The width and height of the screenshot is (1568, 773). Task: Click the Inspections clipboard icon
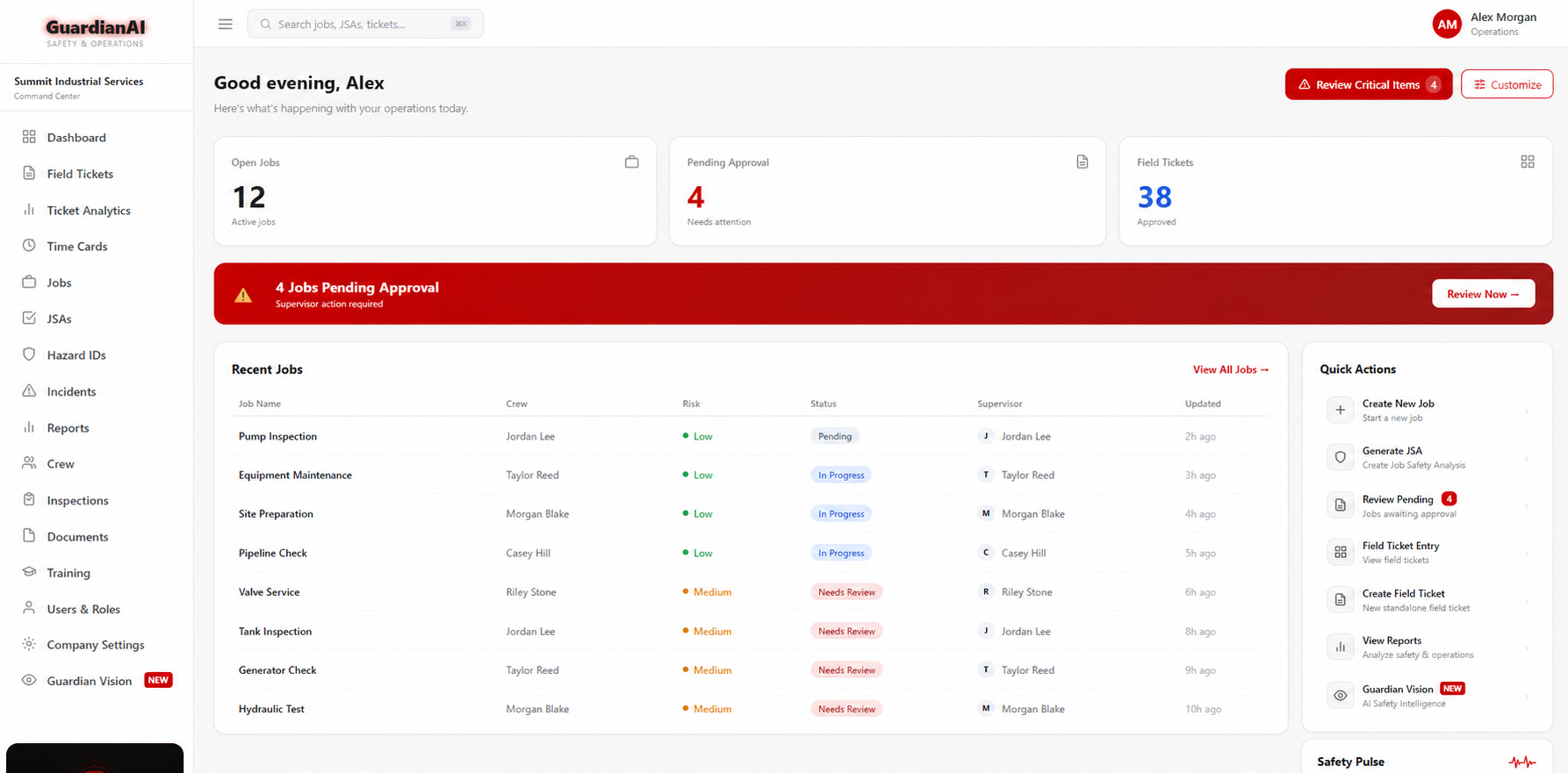tap(29, 499)
